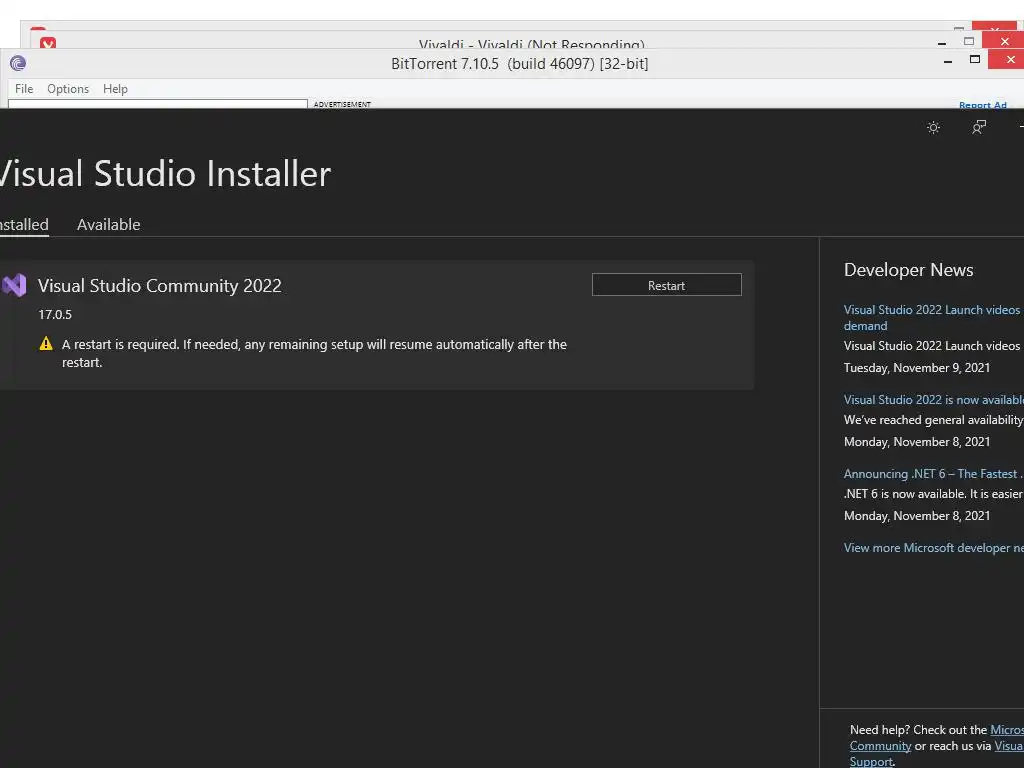Open the Help menu in BitTorrent
1024x768 pixels.
115,89
